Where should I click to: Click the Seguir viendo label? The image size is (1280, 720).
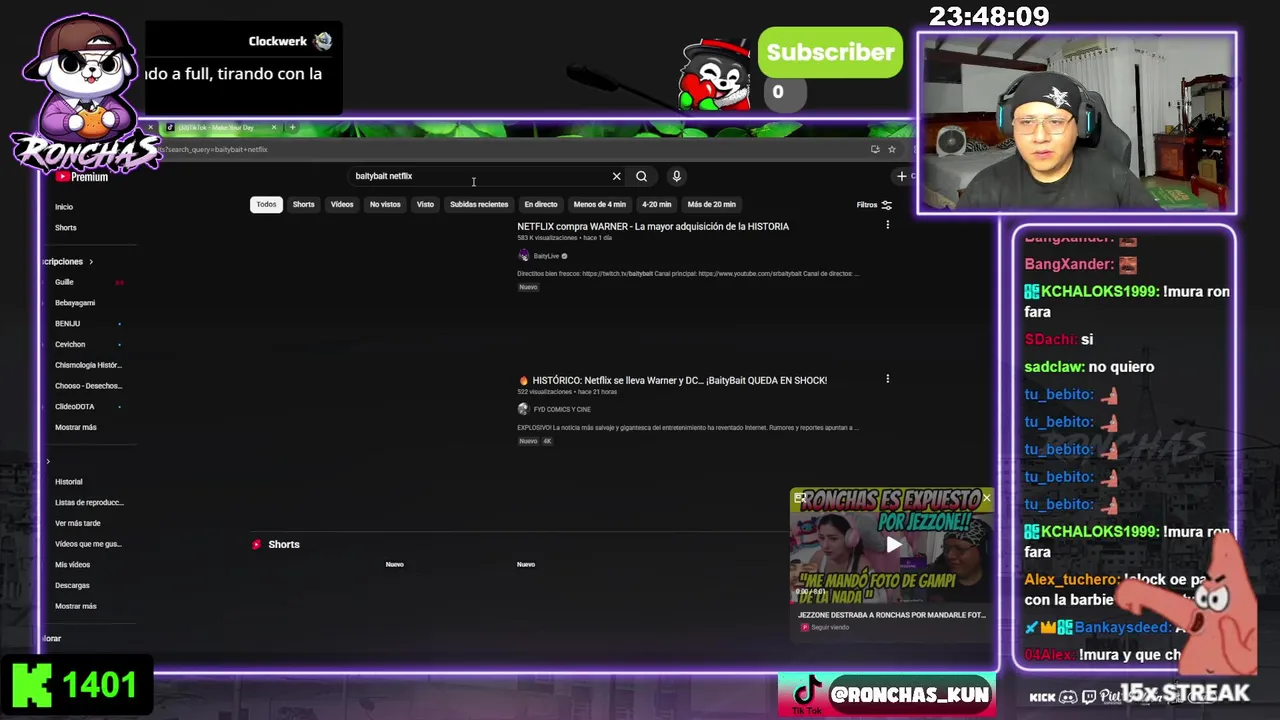click(x=829, y=627)
